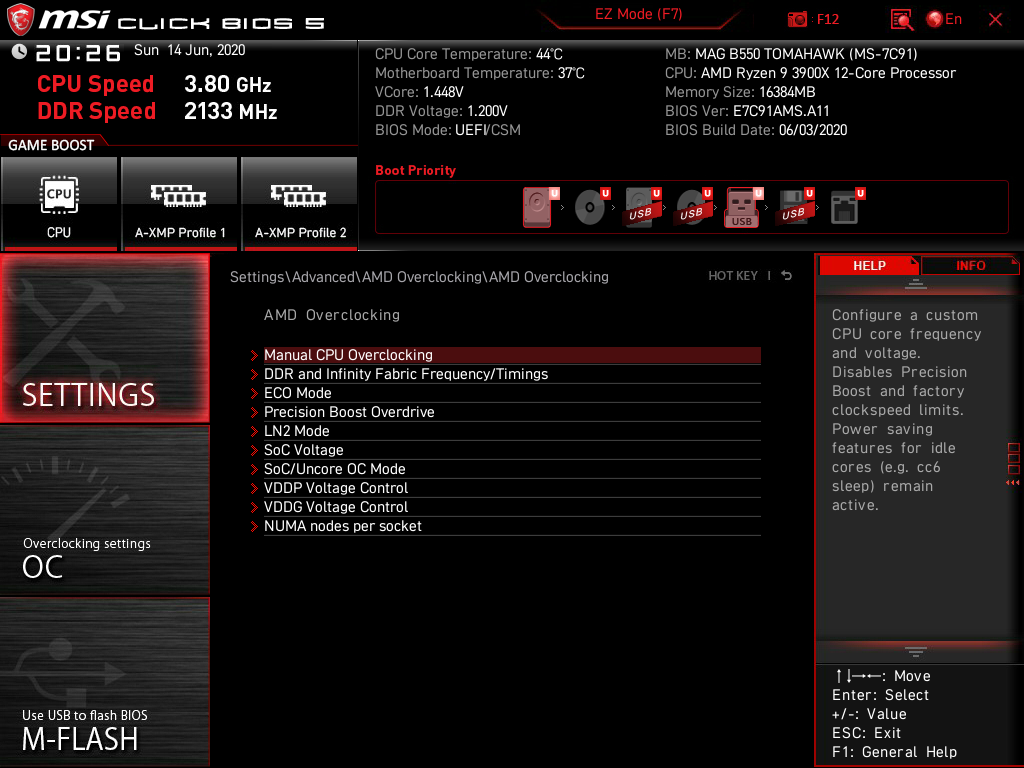Open SoC/Uncore OC Mode submenu

512,469
